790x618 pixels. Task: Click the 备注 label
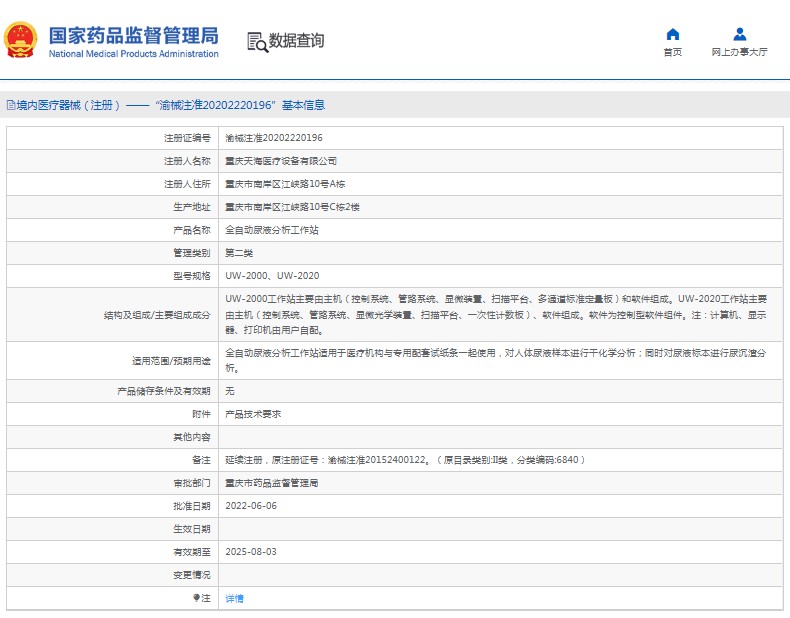click(201, 460)
